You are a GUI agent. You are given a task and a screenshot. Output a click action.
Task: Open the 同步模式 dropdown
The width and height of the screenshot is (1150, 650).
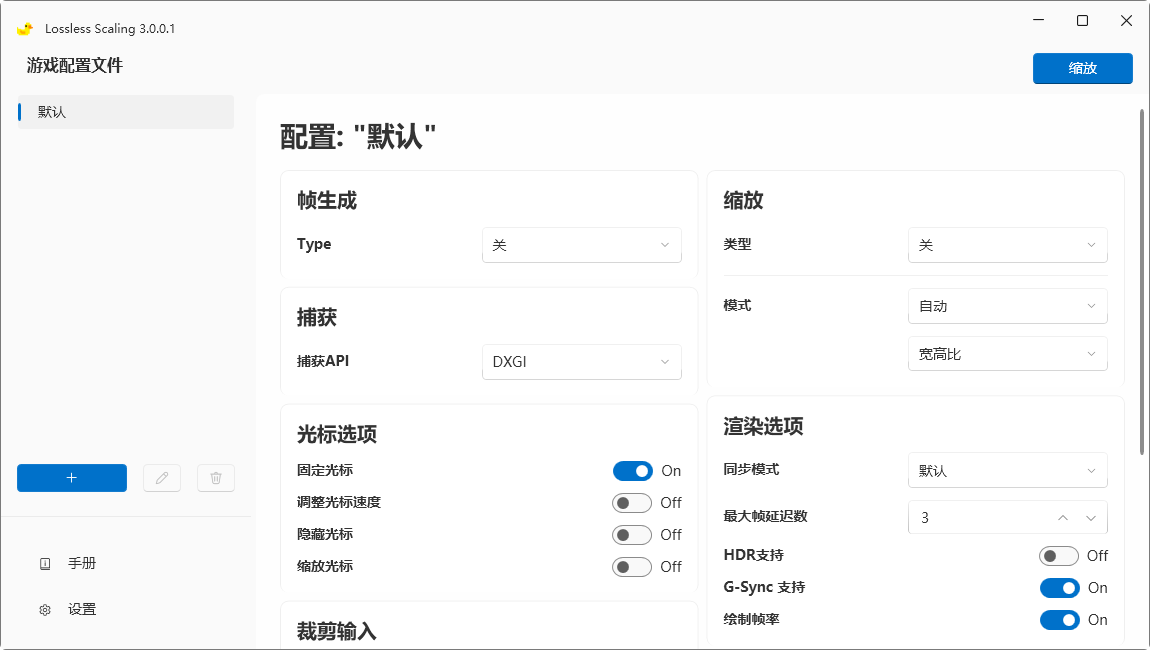click(x=1007, y=470)
